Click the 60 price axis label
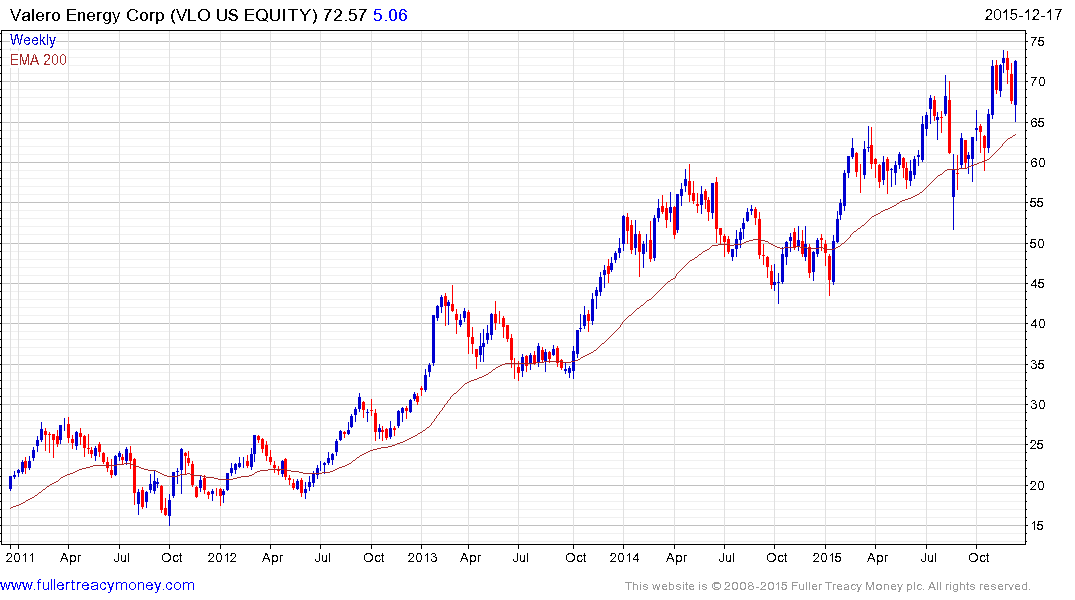This screenshot has width=1075, height=600. [x=1037, y=163]
